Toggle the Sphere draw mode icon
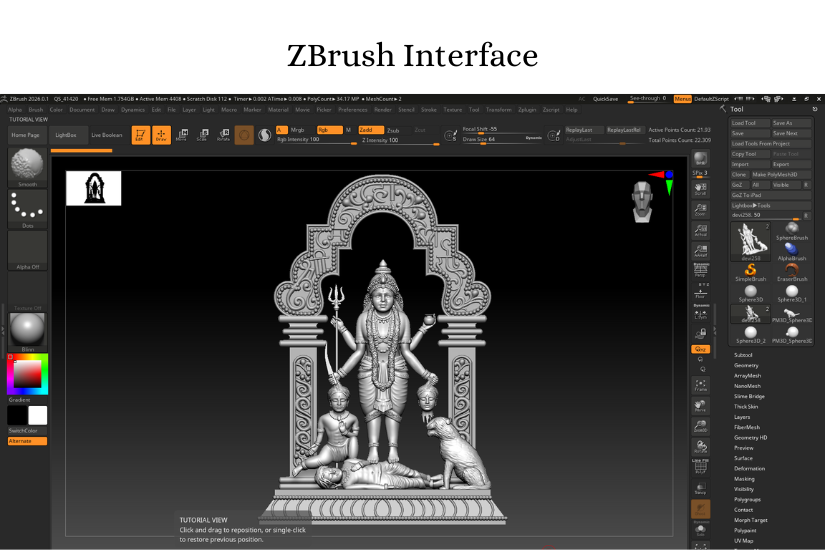 [244, 135]
